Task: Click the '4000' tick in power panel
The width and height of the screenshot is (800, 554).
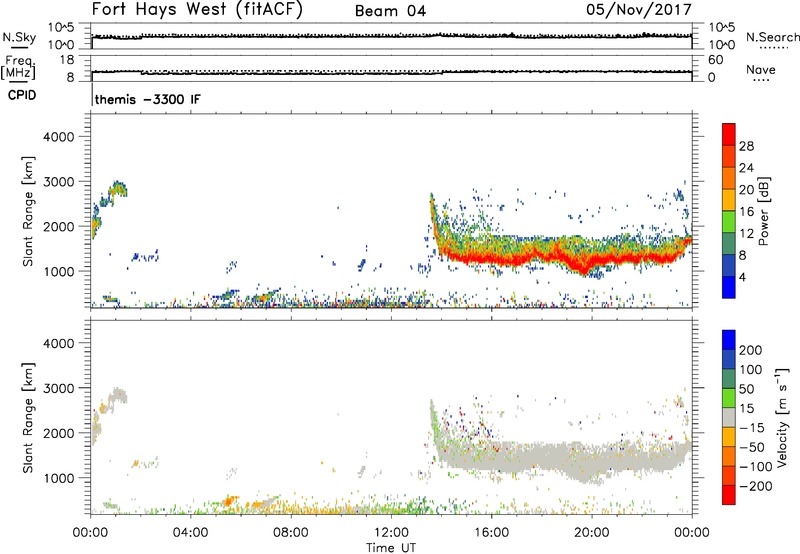Action: (x=59, y=137)
